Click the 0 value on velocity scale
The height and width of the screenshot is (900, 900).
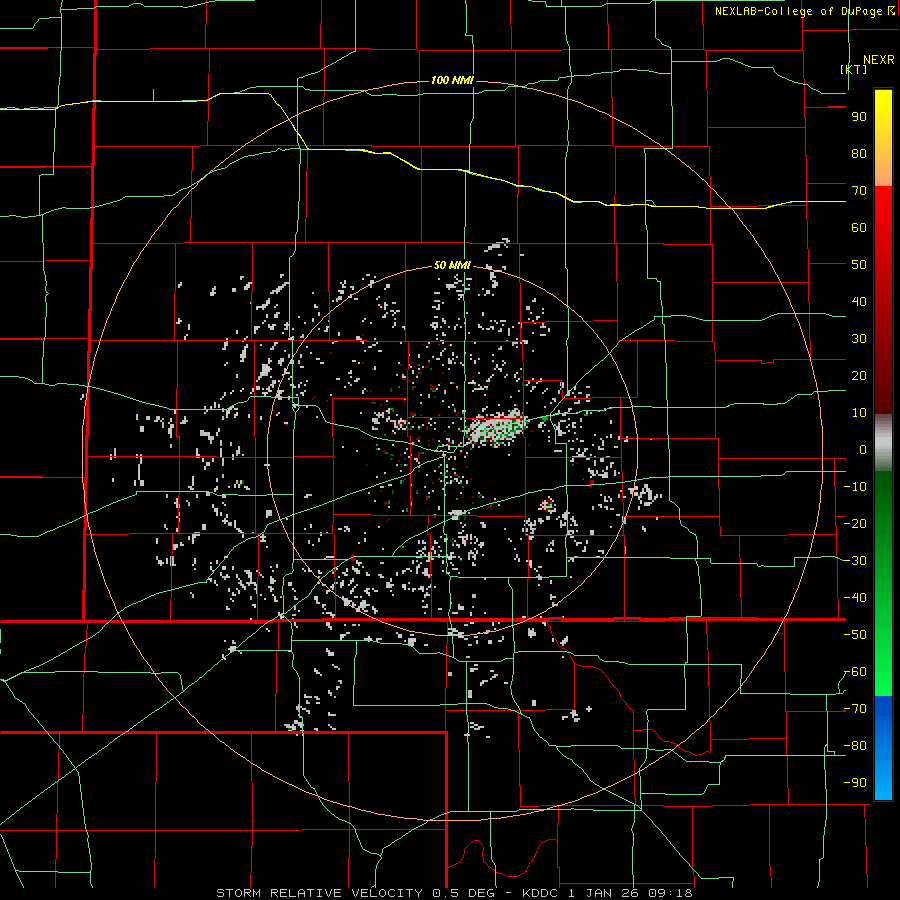tap(863, 449)
